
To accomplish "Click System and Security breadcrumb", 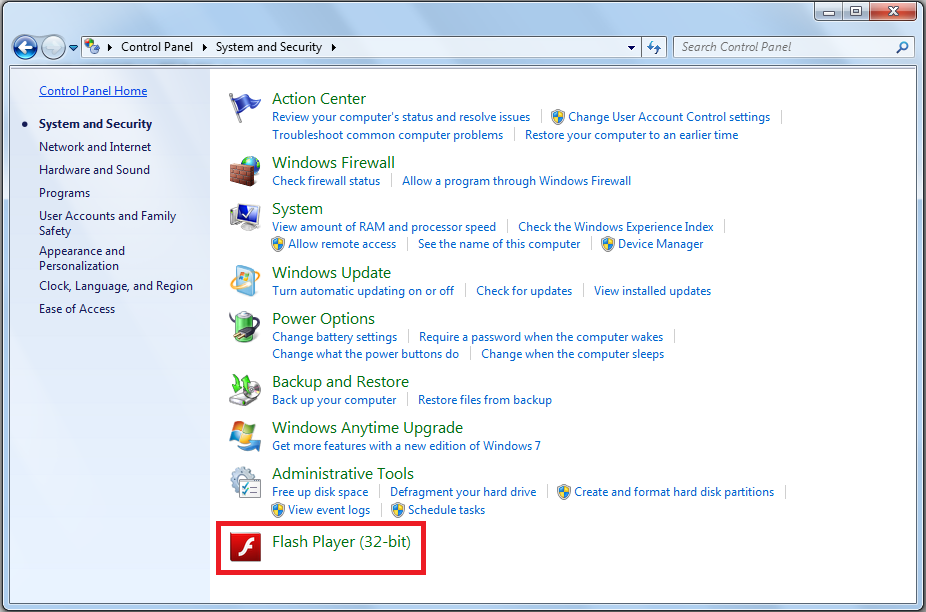I will pos(269,47).
